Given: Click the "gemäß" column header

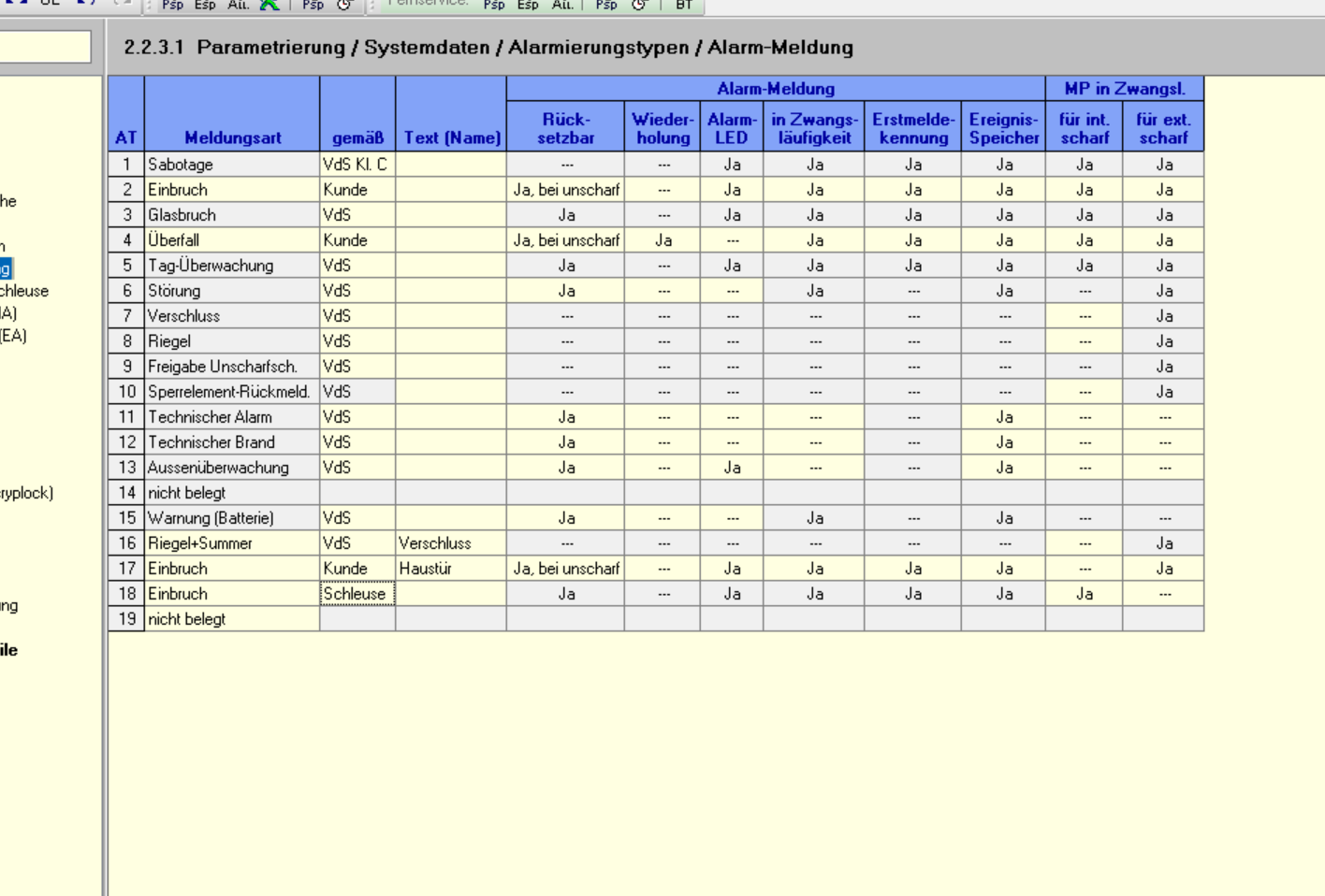Looking at the screenshot, I should 357,137.
